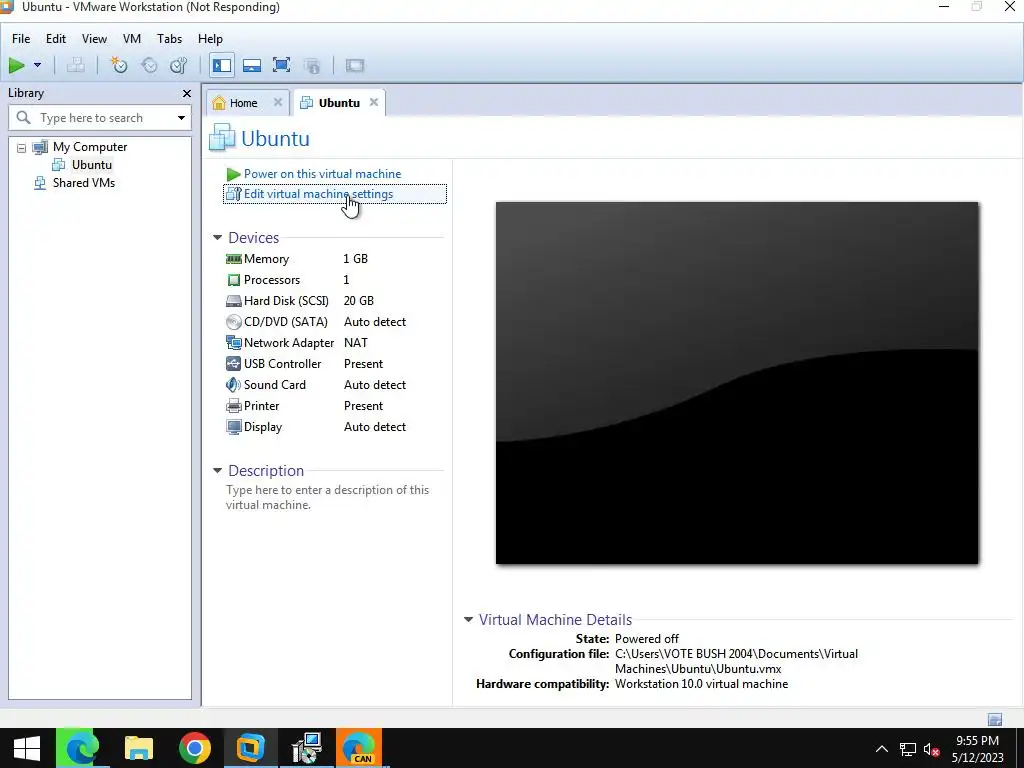Click the status bar icon at bottom right
1024x768 pixels.
coord(995,720)
